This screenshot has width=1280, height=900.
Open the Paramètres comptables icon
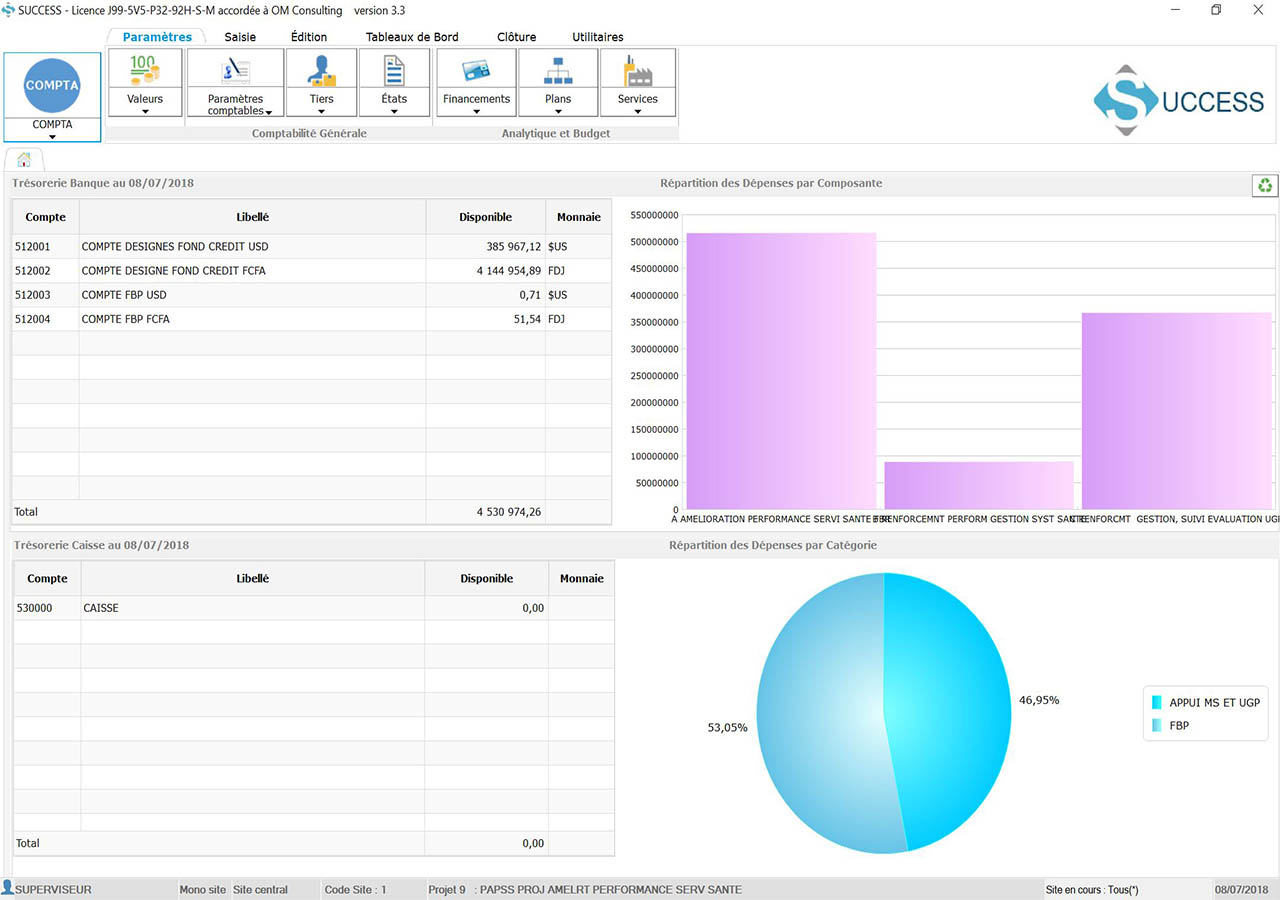click(x=236, y=70)
